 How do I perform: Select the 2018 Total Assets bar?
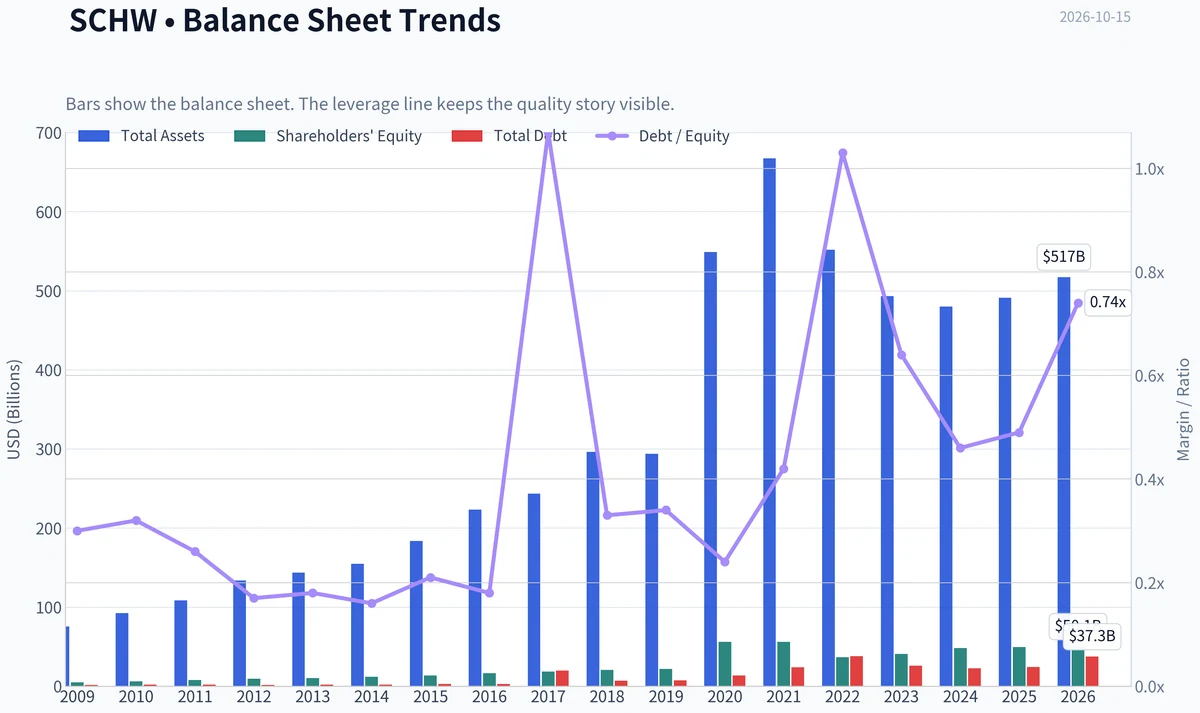pos(593,569)
